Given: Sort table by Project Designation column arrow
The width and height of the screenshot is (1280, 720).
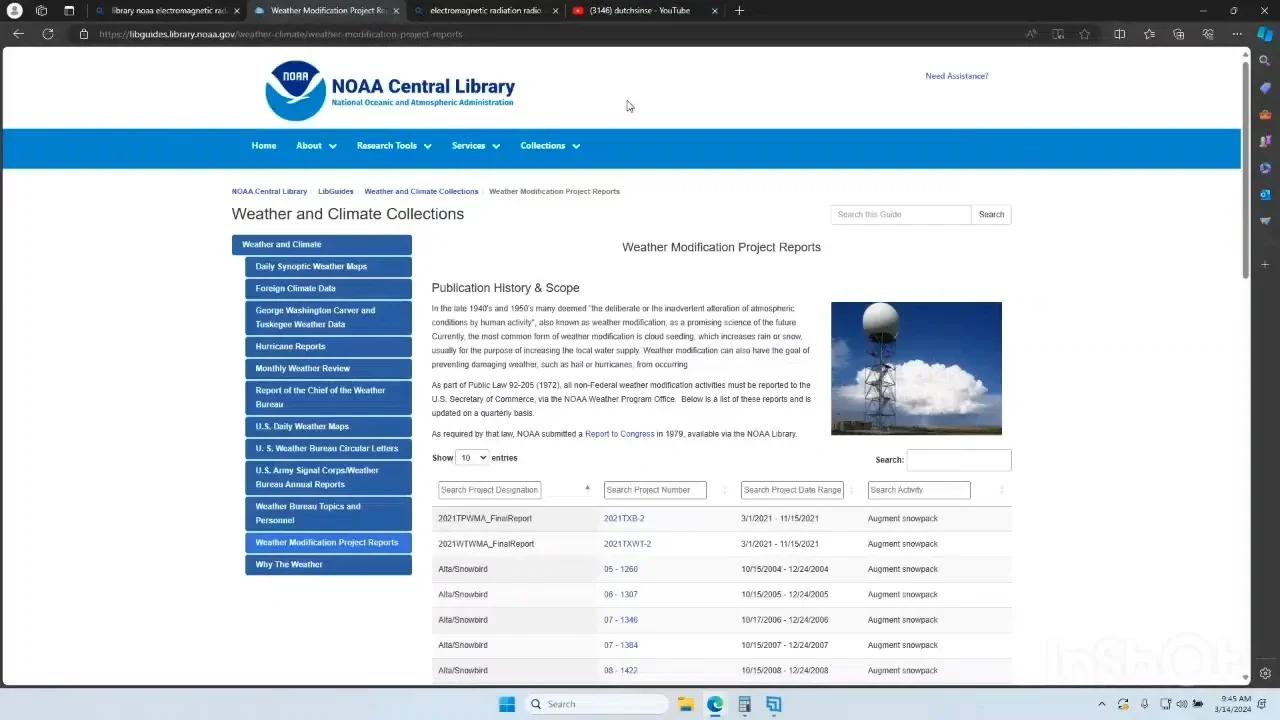Looking at the screenshot, I should point(587,489).
